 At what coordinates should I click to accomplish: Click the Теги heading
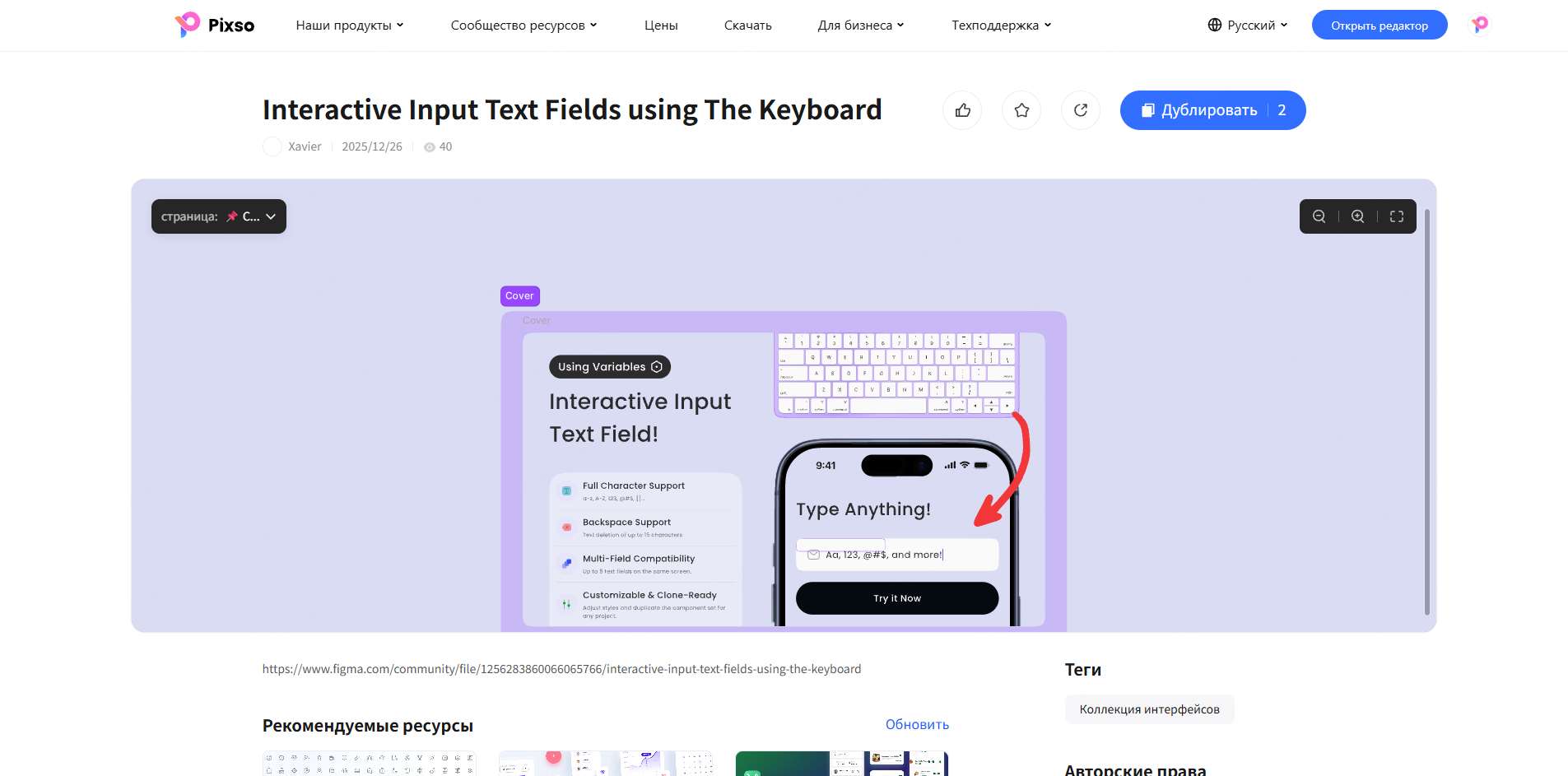(1083, 670)
